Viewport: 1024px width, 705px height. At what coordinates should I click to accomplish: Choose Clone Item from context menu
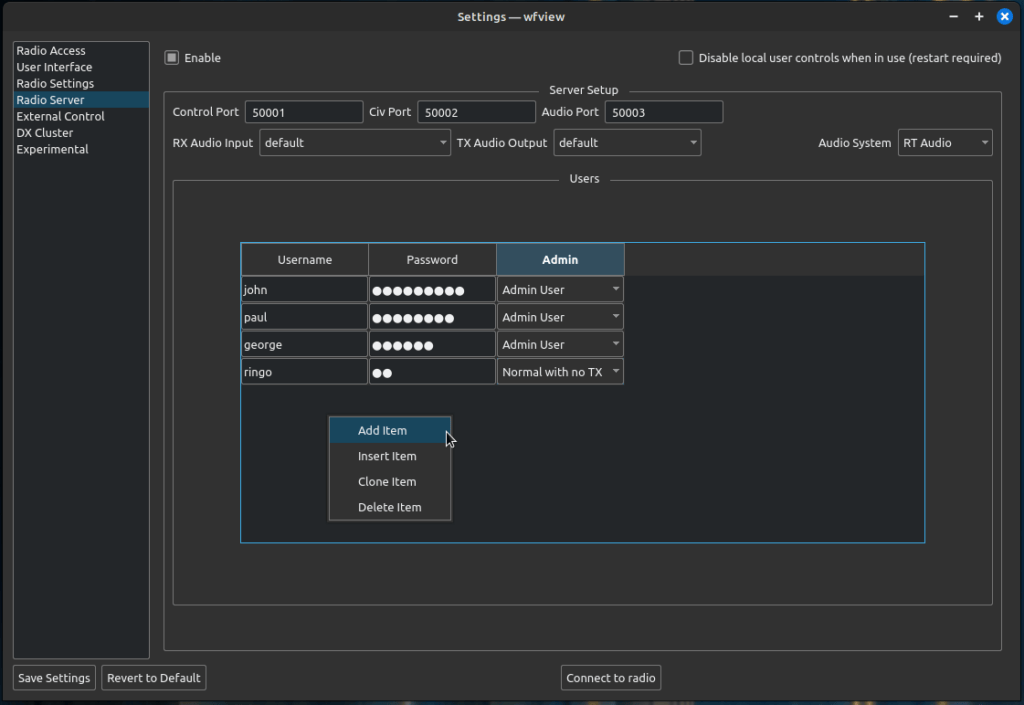390,481
